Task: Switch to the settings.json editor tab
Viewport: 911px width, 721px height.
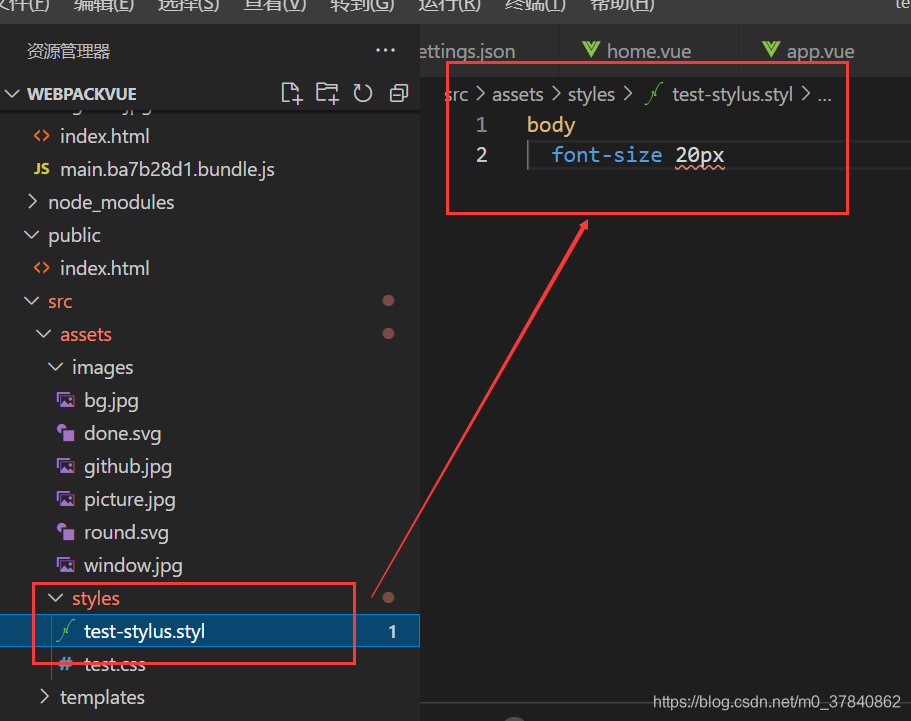Action: click(489, 51)
